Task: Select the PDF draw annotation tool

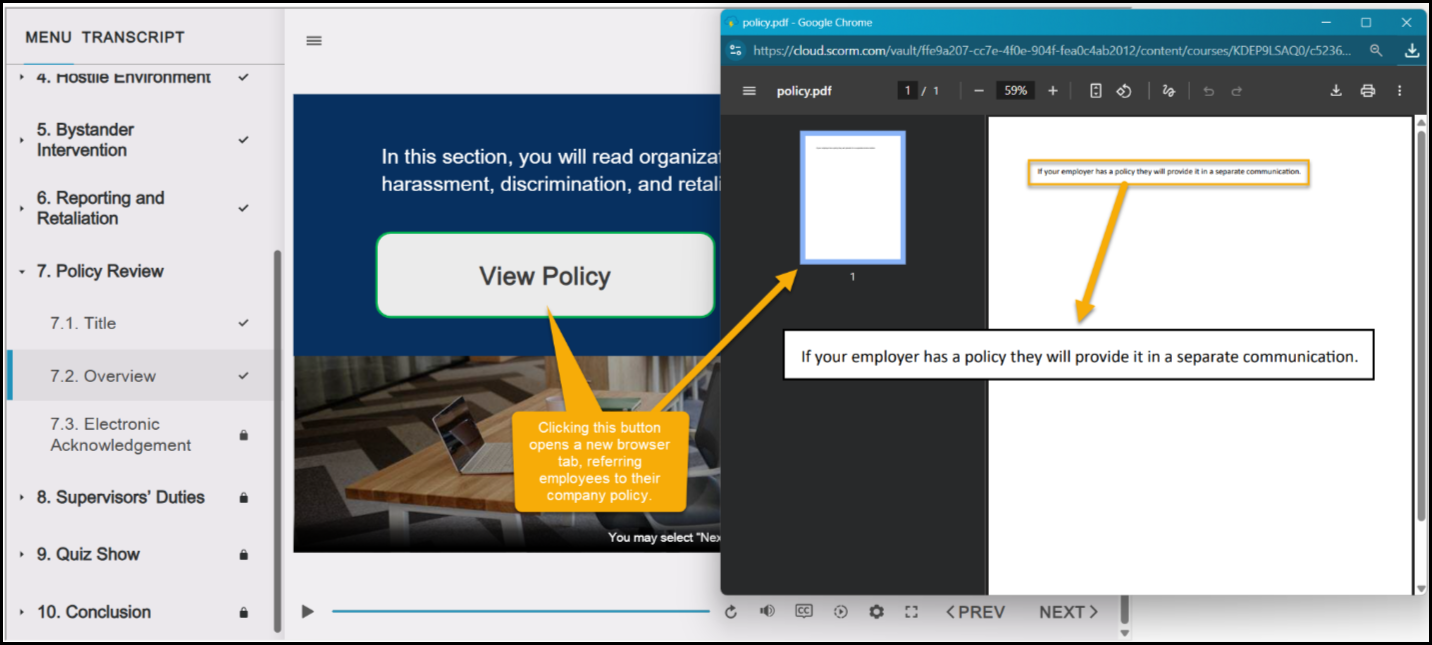Action: pyautogui.click(x=1169, y=91)
